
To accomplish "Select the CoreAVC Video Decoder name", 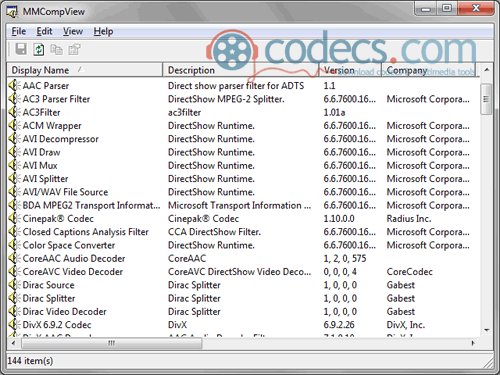I will coord(73,272).
